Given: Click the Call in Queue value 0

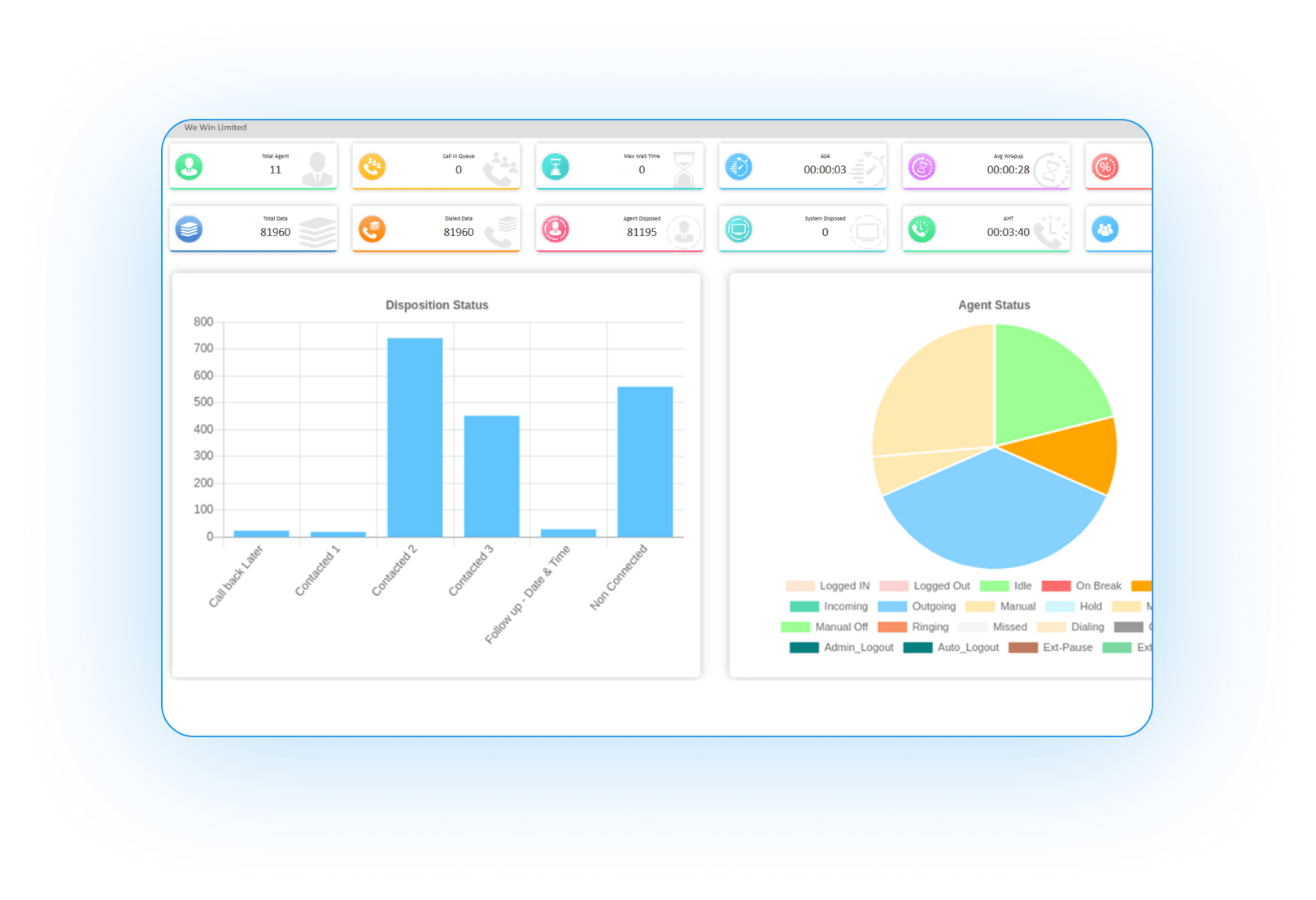Looking at the screenshot, I should pos(459,170).
